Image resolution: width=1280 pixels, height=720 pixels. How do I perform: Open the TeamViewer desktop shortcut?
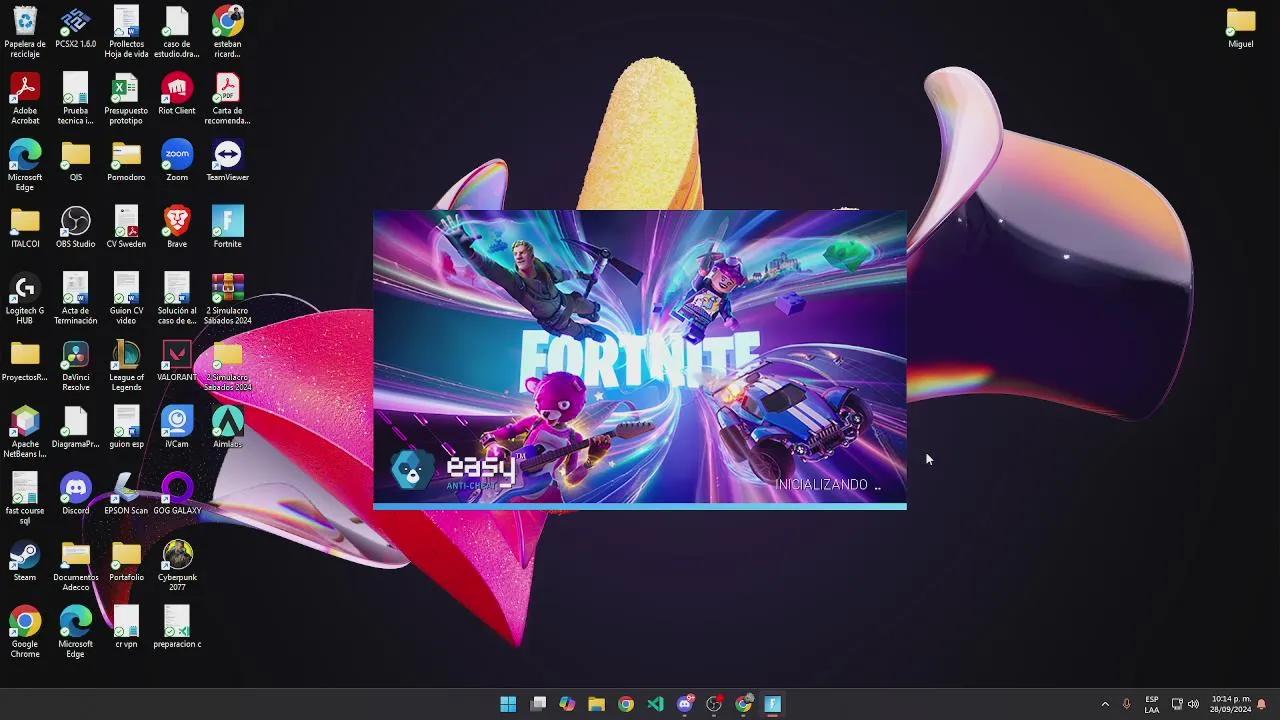click(227, 161)
